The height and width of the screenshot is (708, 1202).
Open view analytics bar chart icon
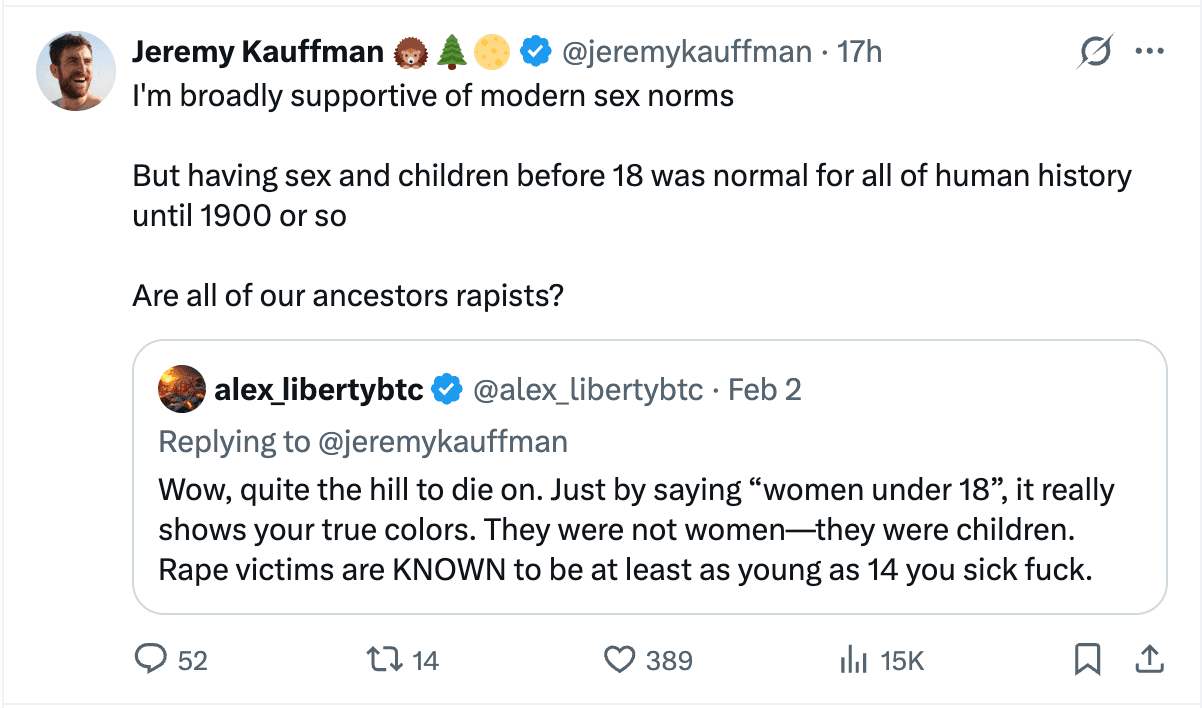click(850, 659)
